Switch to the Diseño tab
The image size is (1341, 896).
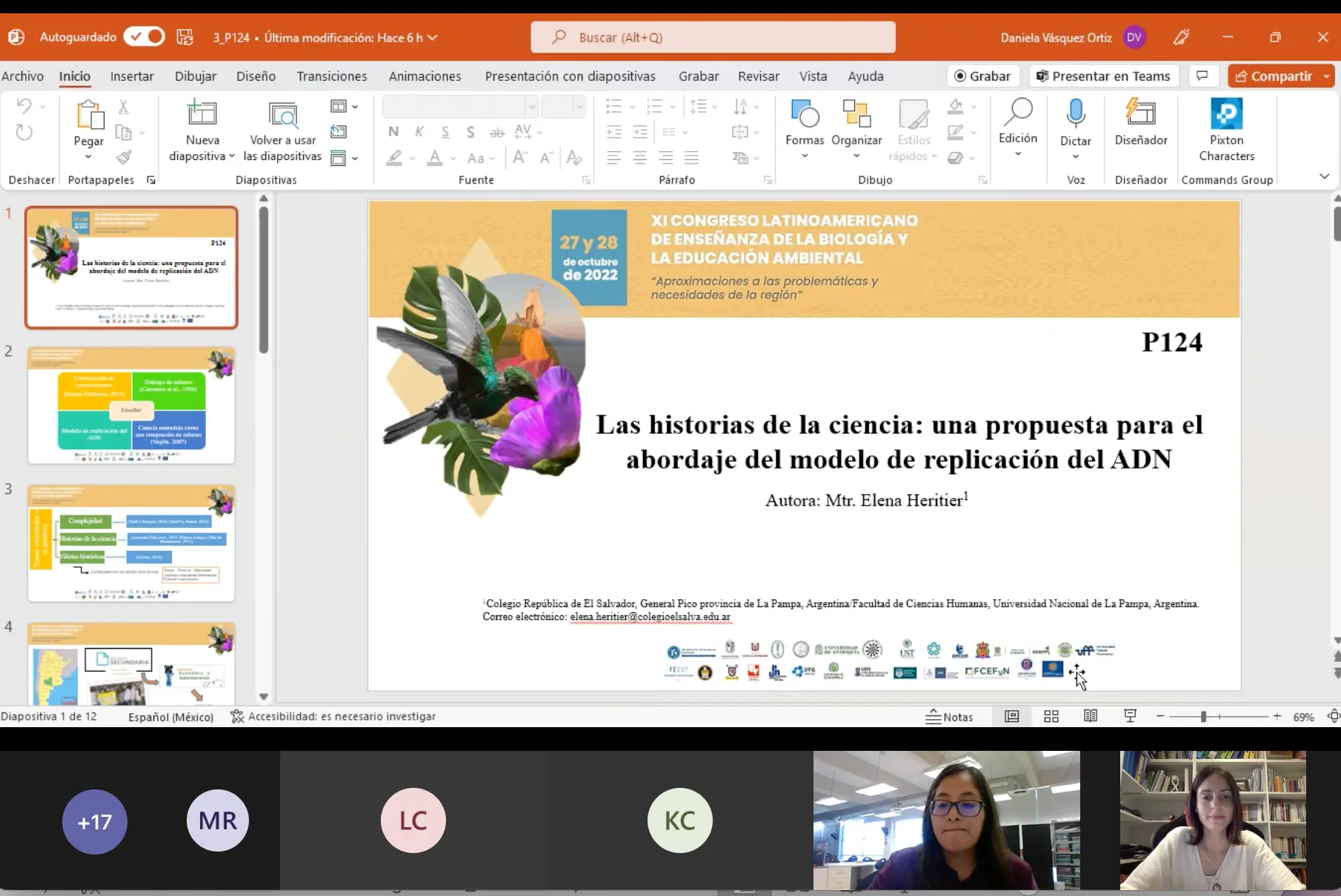(x=256, y=76)
